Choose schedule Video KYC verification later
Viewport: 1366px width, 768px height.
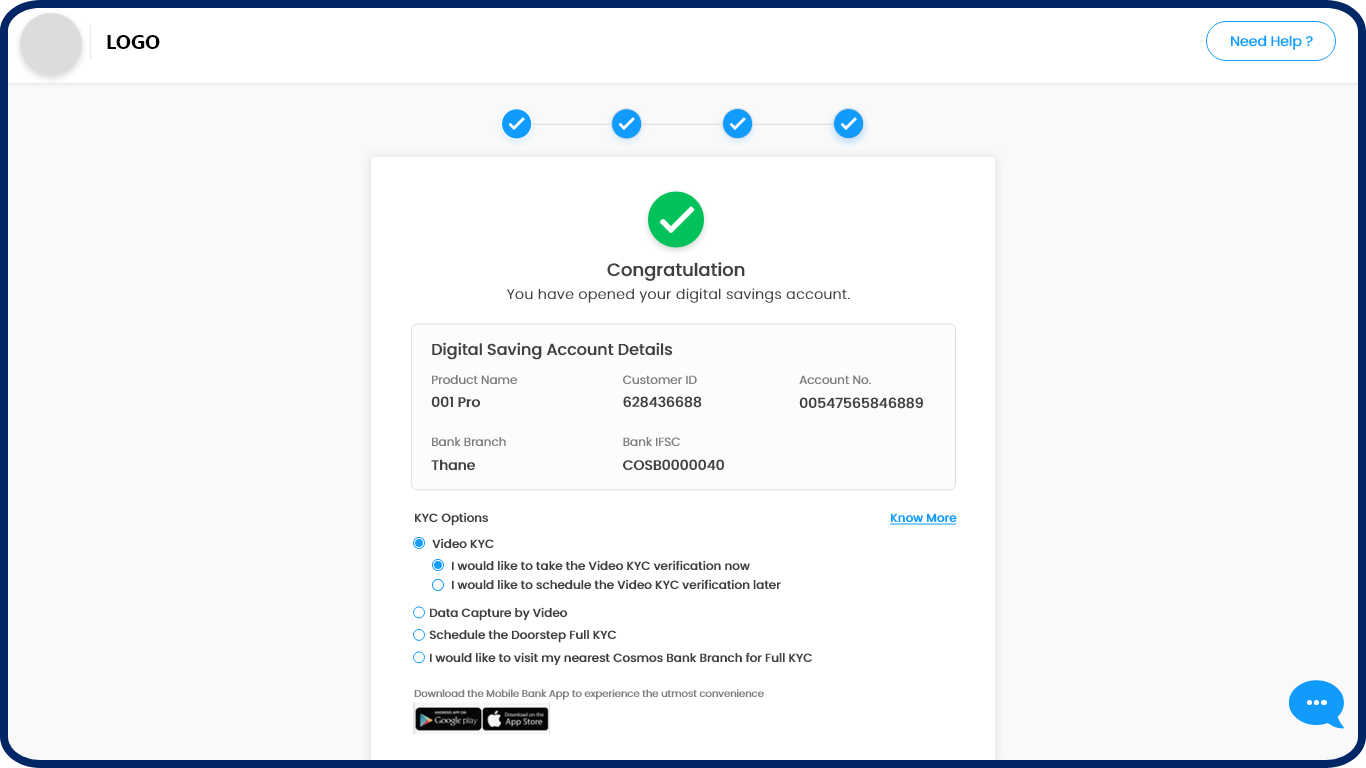438,585
